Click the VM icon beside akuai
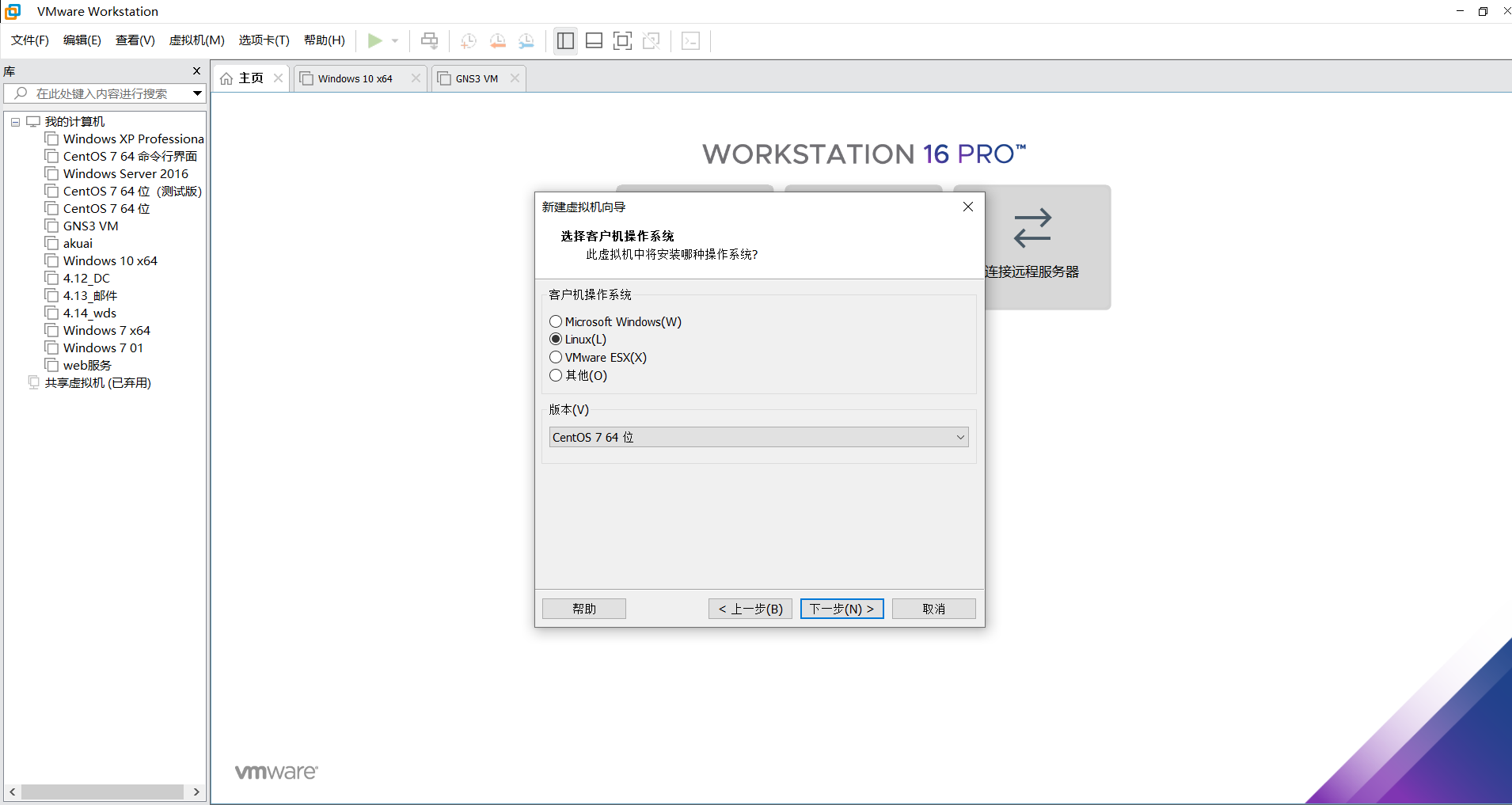The height and width of the screenshot is (805, 1512). point(51,244)
